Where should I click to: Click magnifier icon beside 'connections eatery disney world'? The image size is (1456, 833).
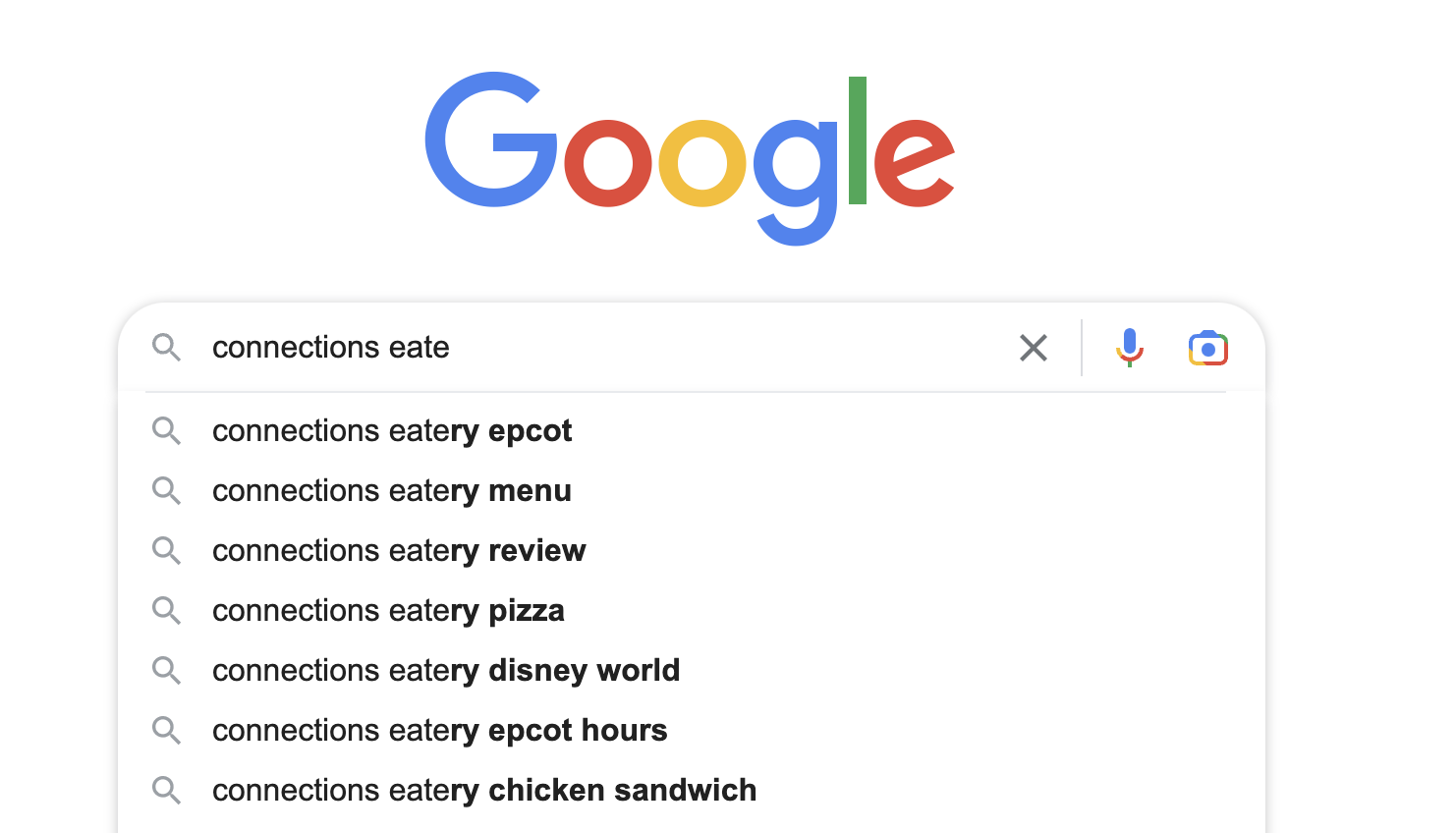[166, 670]
